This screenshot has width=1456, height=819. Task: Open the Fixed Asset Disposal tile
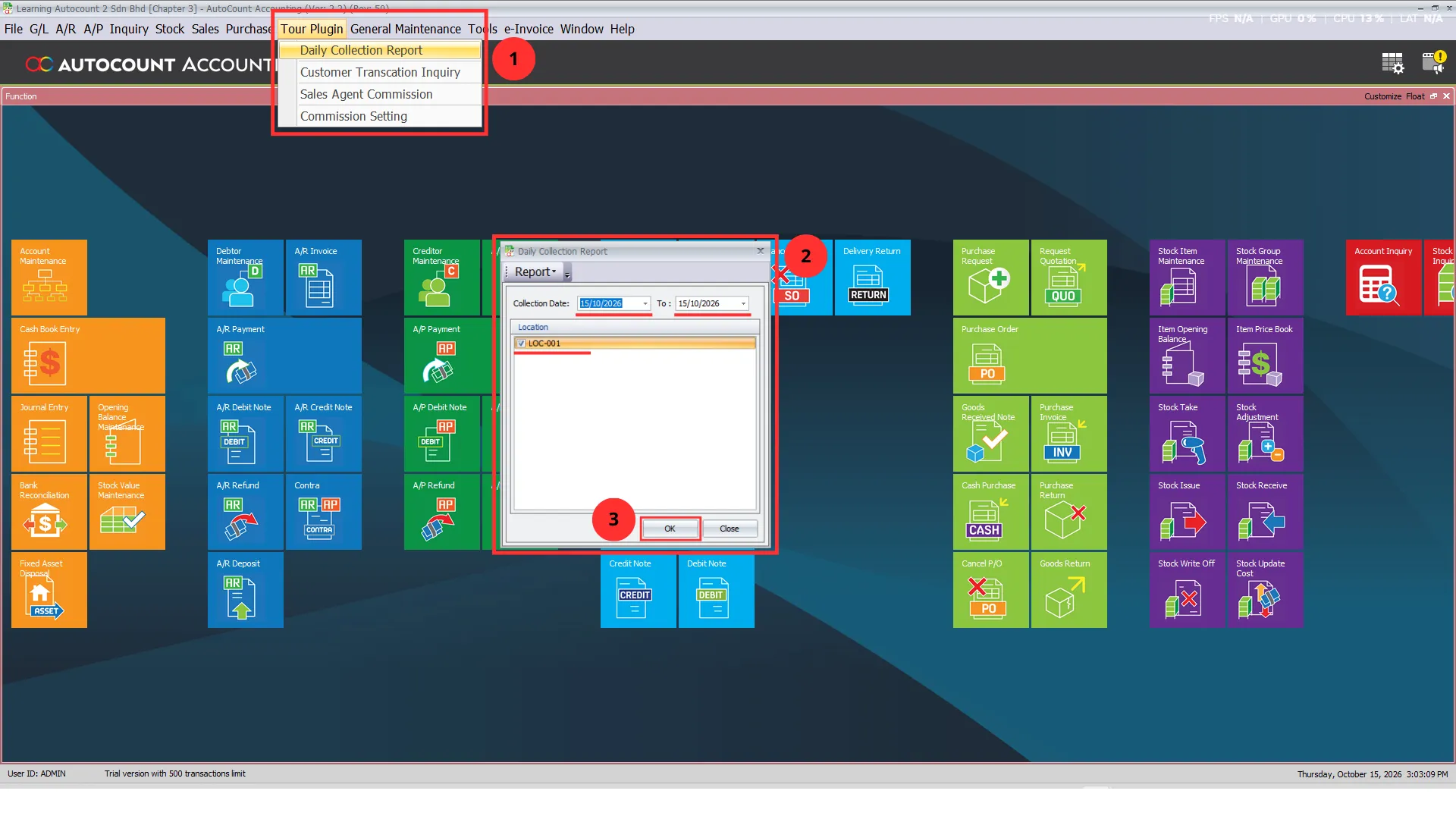(x=49, y=590)
